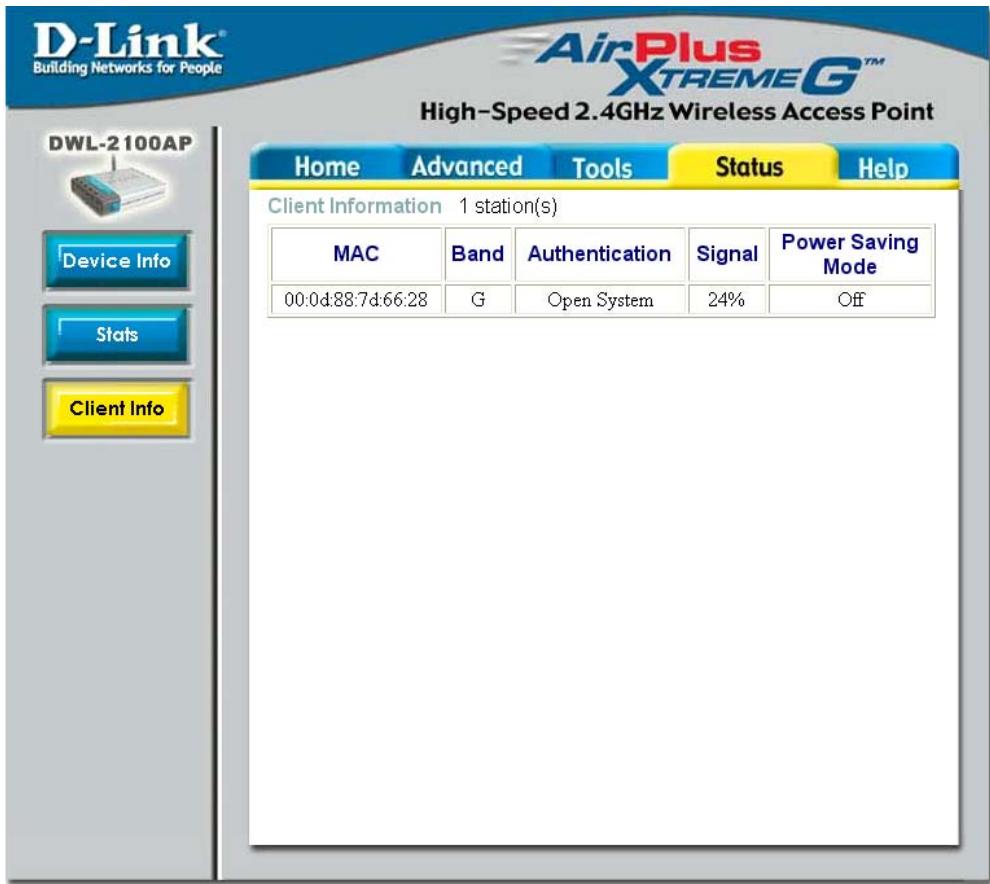Click the Client Information heading
This screenshot has width=990, height=884.
point(354,206)
